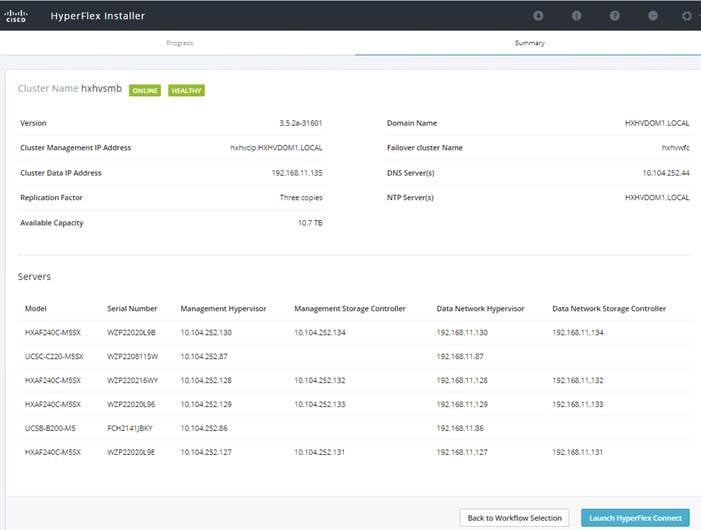Click the HEALTHY status badge
701x530 pixels.
tap(186, 90)
